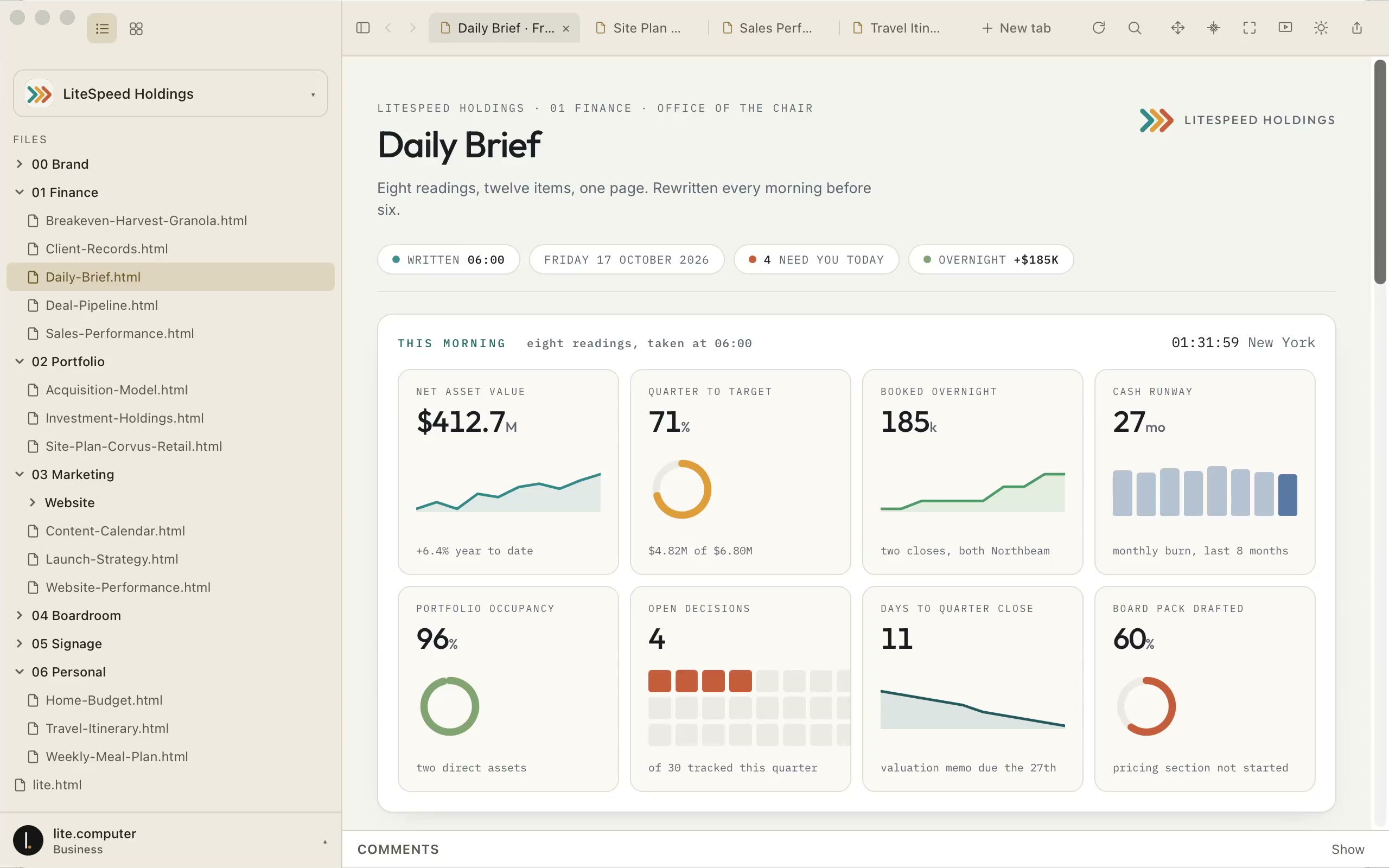Switch to grid view icon
1389x868 pixels.
136,28
